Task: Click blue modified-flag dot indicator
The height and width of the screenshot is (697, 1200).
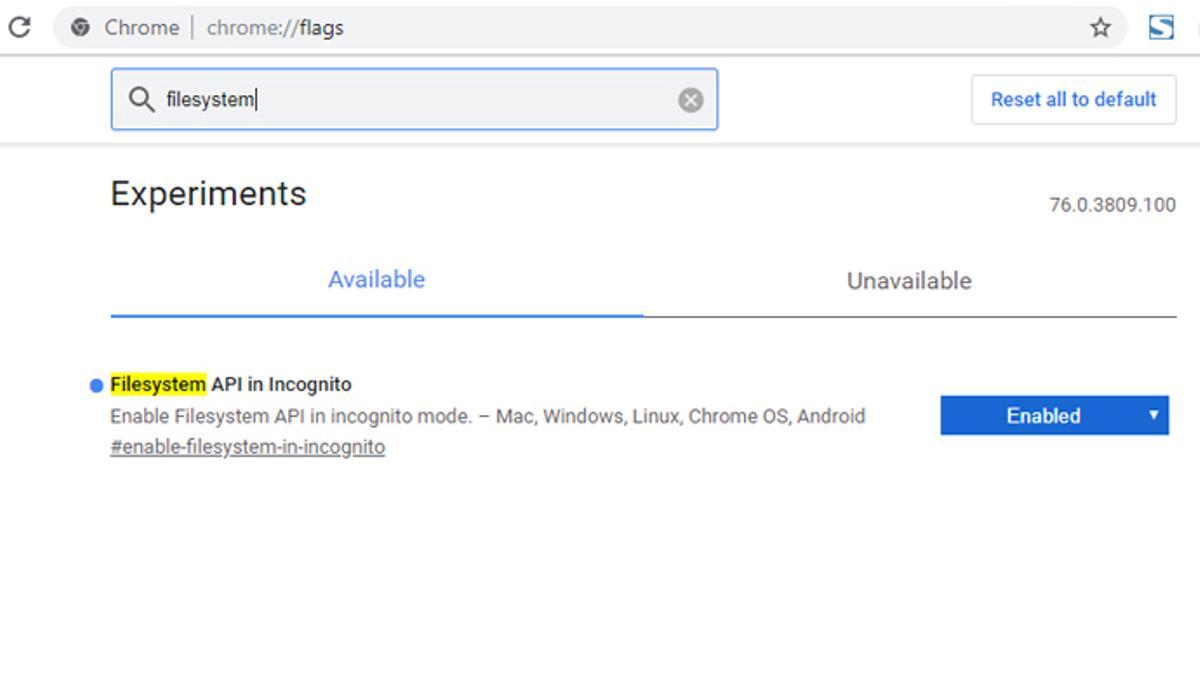Action: pyautogui.click(x=97, y=386)
